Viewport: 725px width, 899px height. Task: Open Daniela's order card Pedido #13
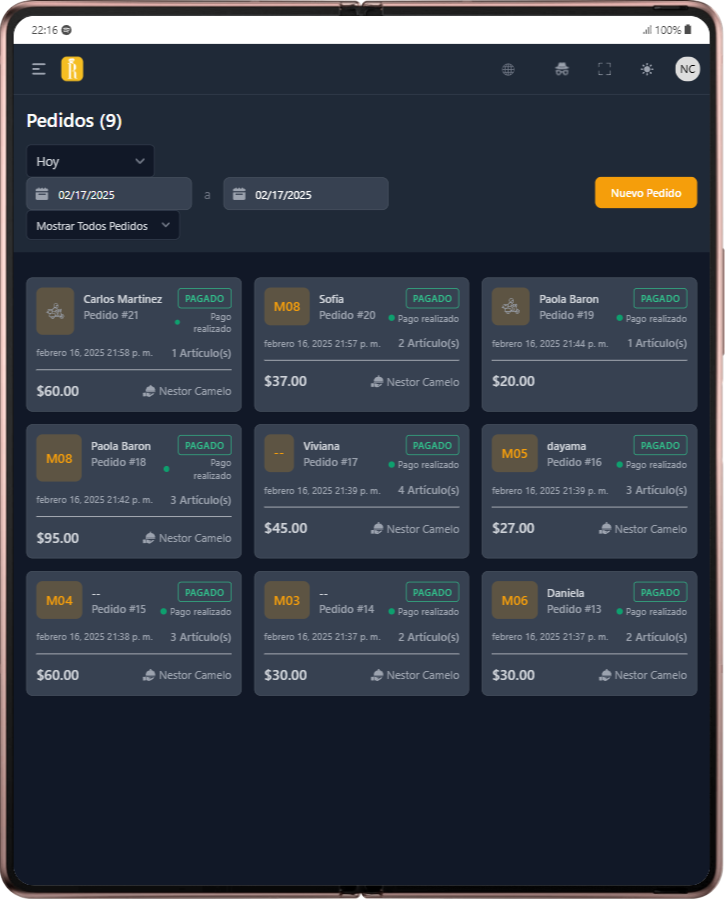[589, 634]
